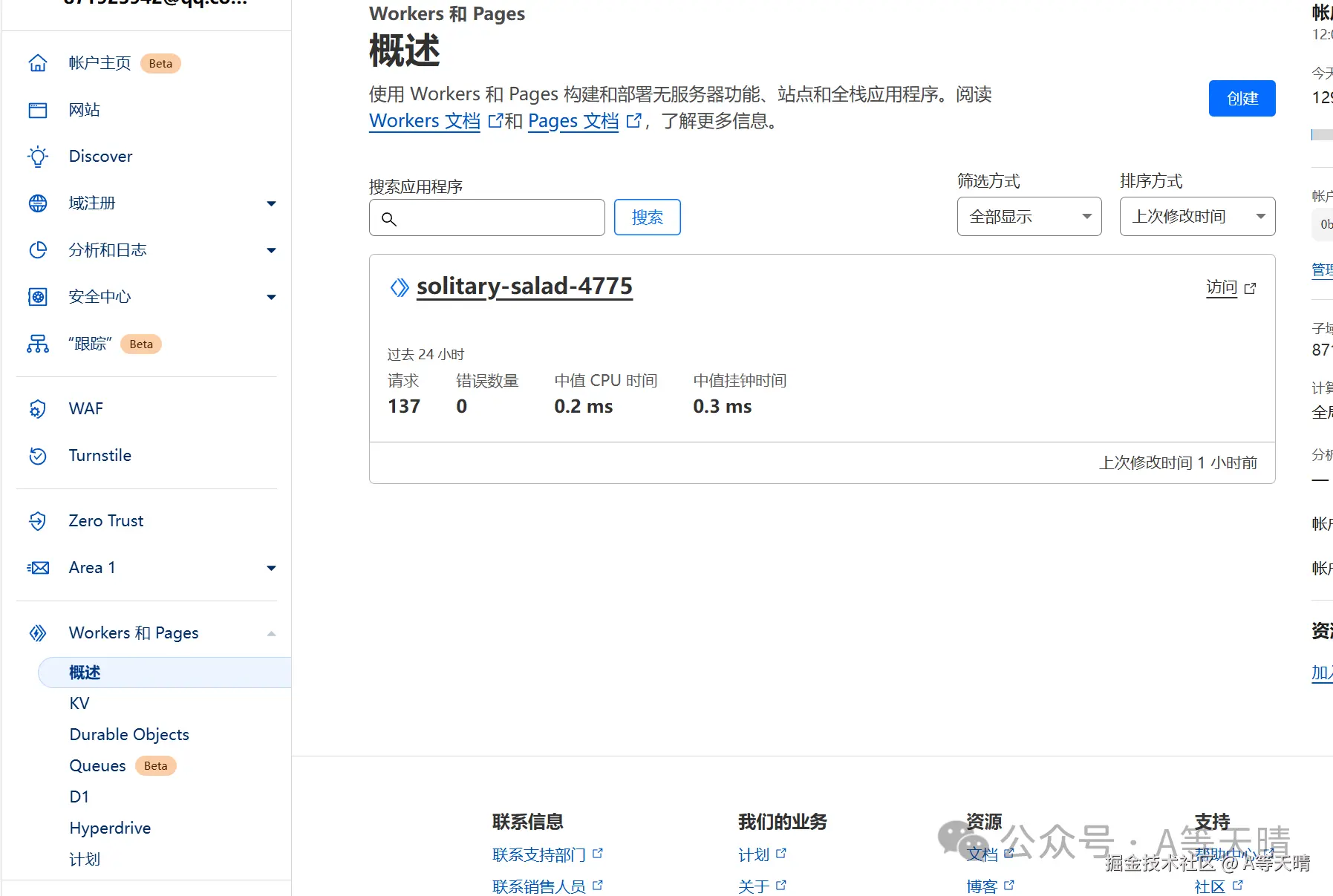Expand the Area 1 menu arrow
This screenshot has height=896, width=1333.
coord(271,568)
